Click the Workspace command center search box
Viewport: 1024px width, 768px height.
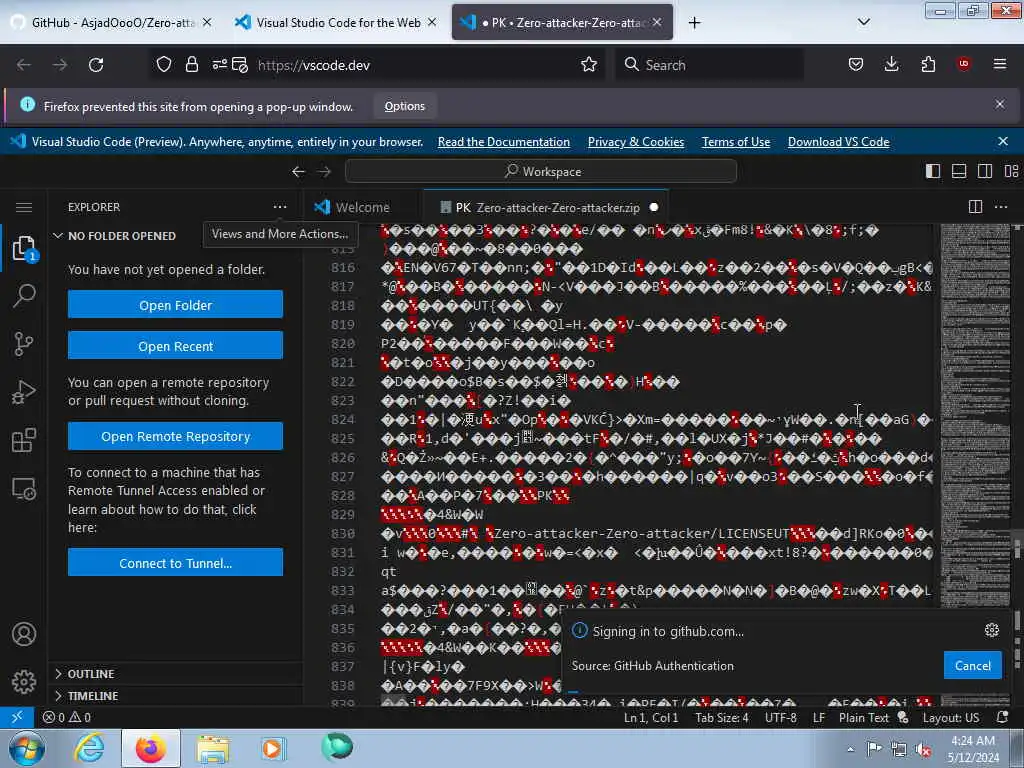click(x=541, y=171)
